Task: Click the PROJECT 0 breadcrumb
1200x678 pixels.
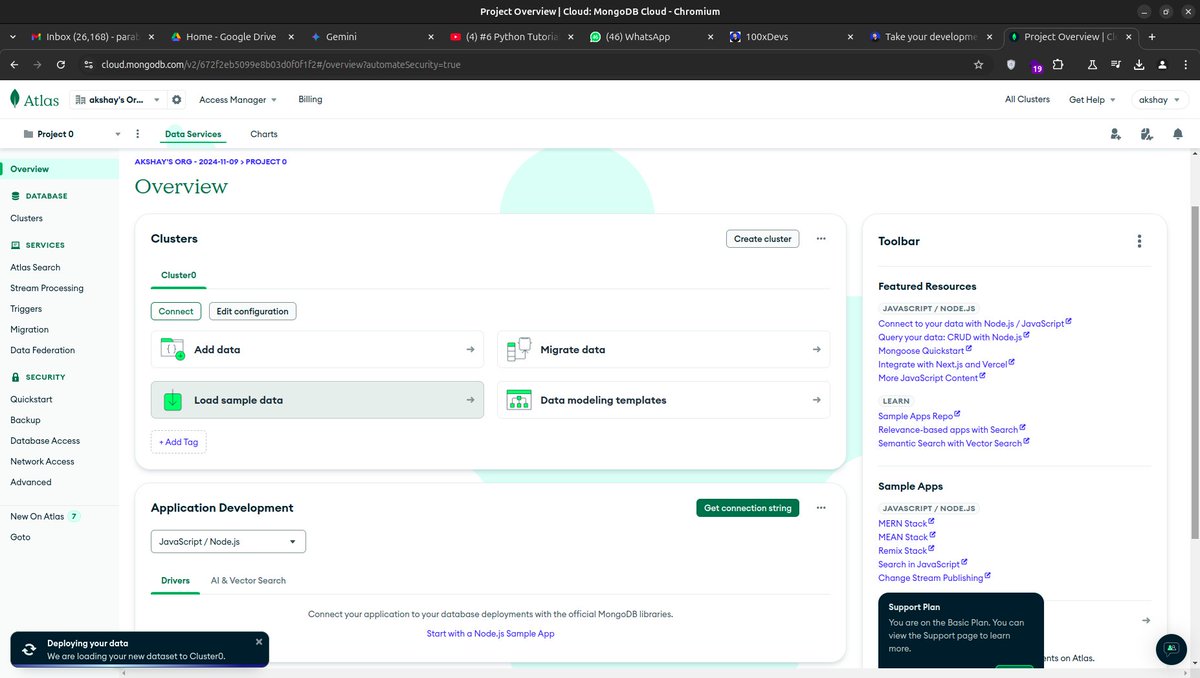Action: click(x=267, y=161)
